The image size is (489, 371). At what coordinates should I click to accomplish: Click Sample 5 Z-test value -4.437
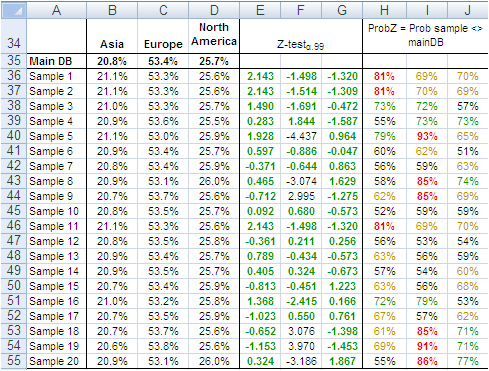pyautogui.click(x=301, y=136)
